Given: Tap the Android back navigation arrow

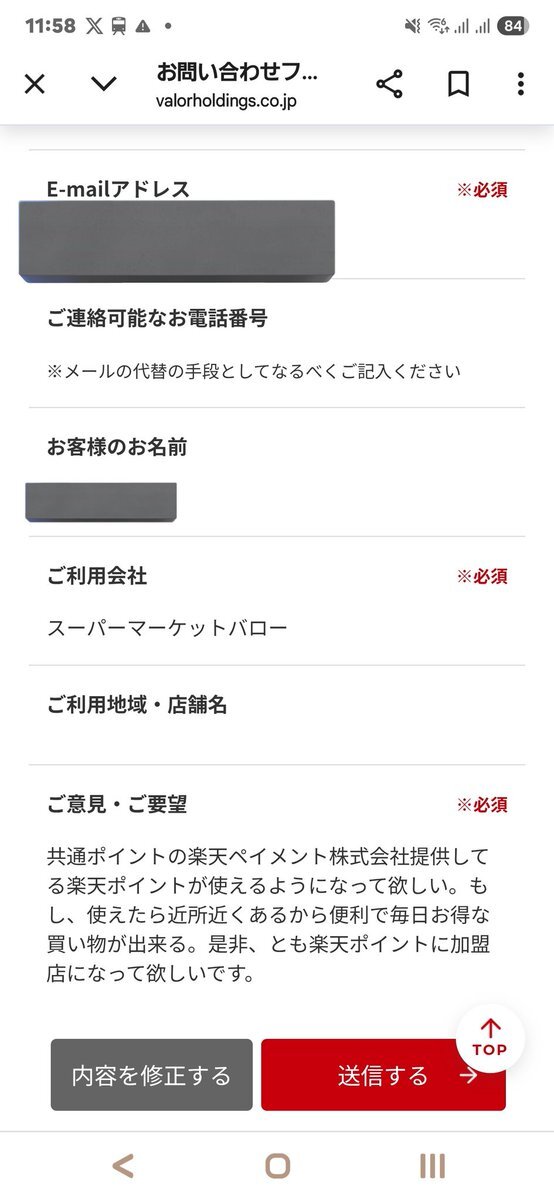Looking at the screenshot, I should [x=122, y=1166].
